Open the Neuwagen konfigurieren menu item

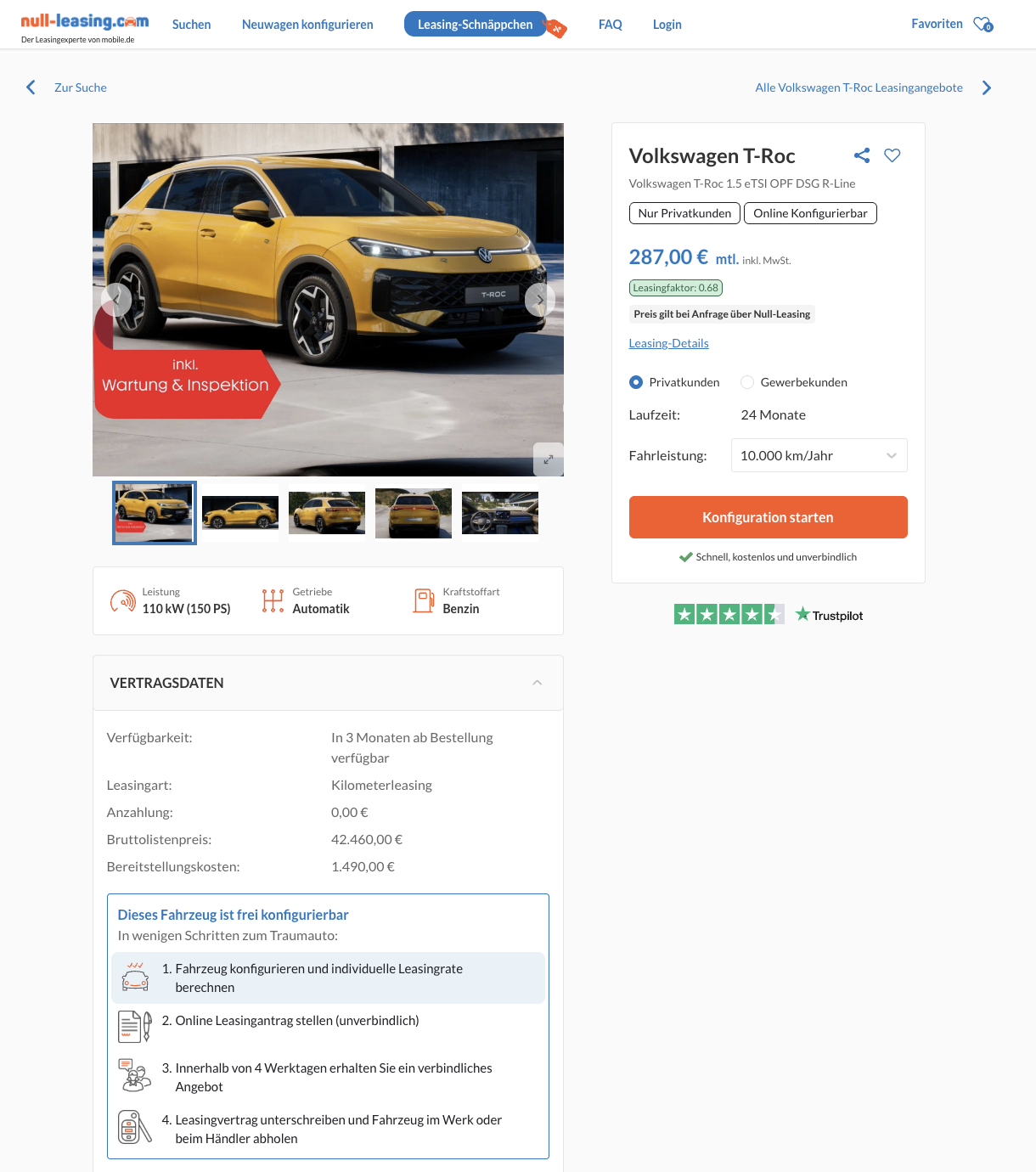pos(307,25)
